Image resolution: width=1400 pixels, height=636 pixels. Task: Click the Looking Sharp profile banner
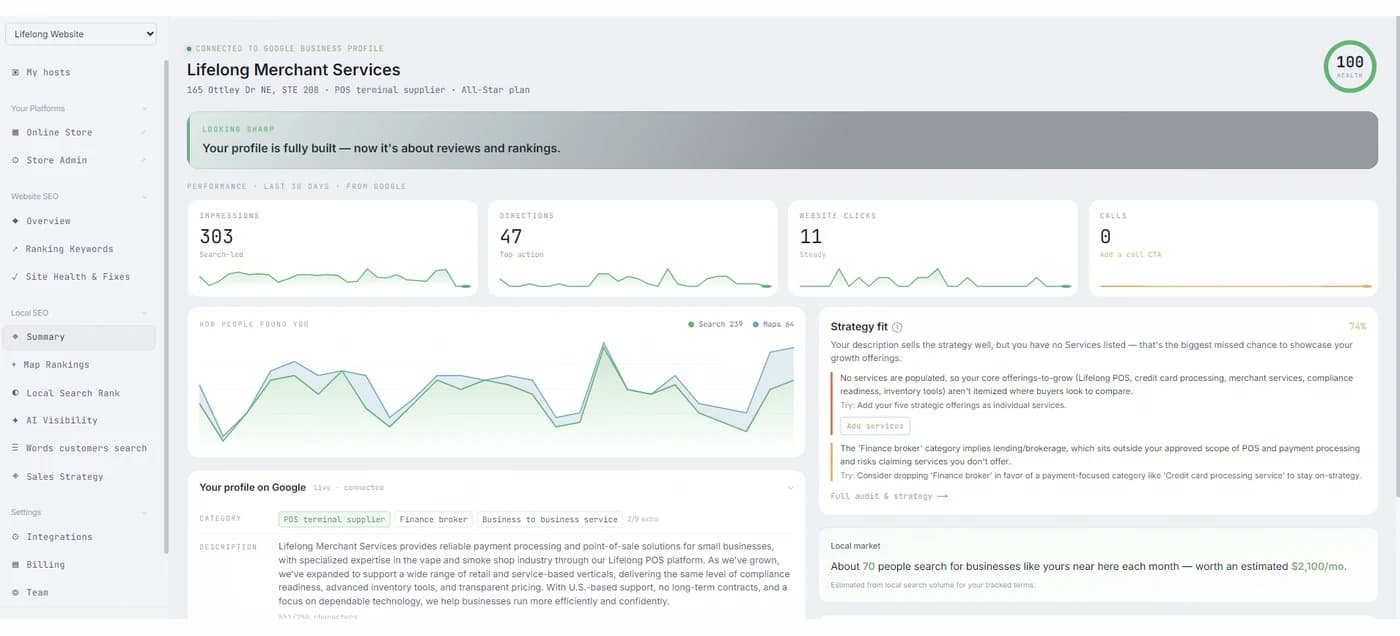pyautogui.click(x=782, y=140)
